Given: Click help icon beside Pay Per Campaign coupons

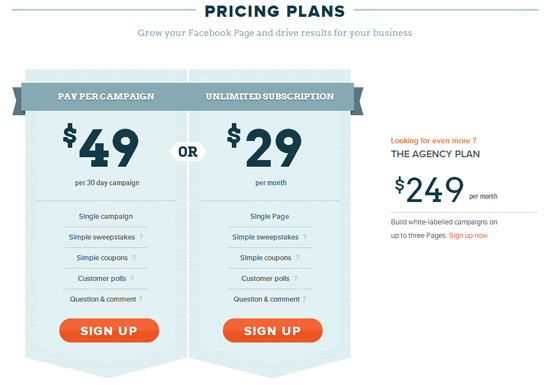Looking at the screenshot, I should [x=134, y=258].
